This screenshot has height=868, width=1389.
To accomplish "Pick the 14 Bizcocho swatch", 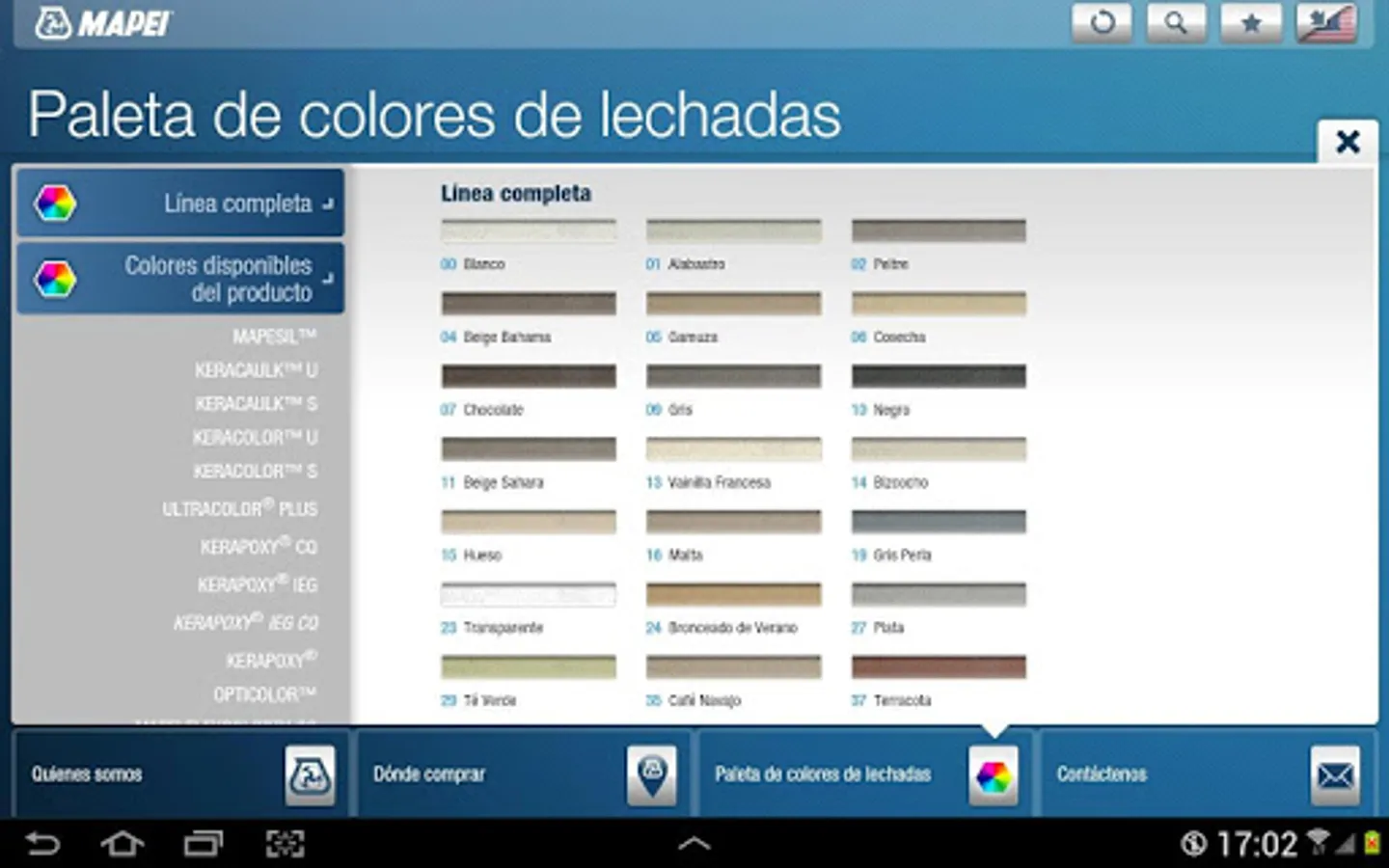I will (x=939, y=448).
